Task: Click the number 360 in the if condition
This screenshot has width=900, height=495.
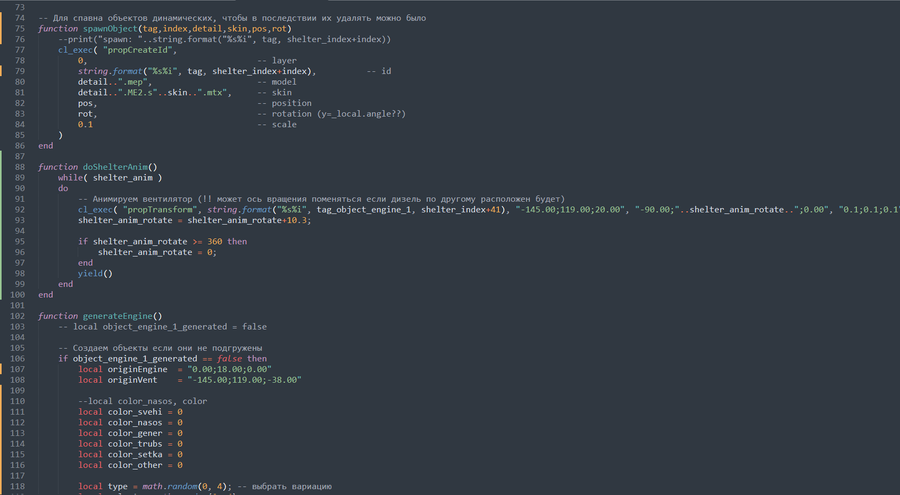Action: pos(215,242)
